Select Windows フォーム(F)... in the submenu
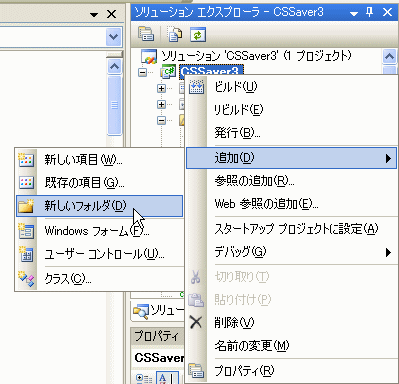The image size is (399, 384). [99, 231]
